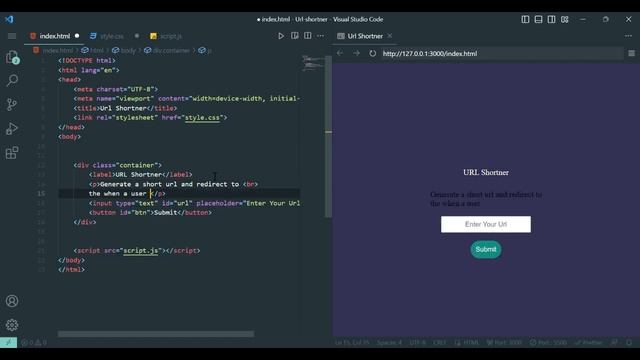Open preview panel More Actions ellipsis

click(628, 36)
